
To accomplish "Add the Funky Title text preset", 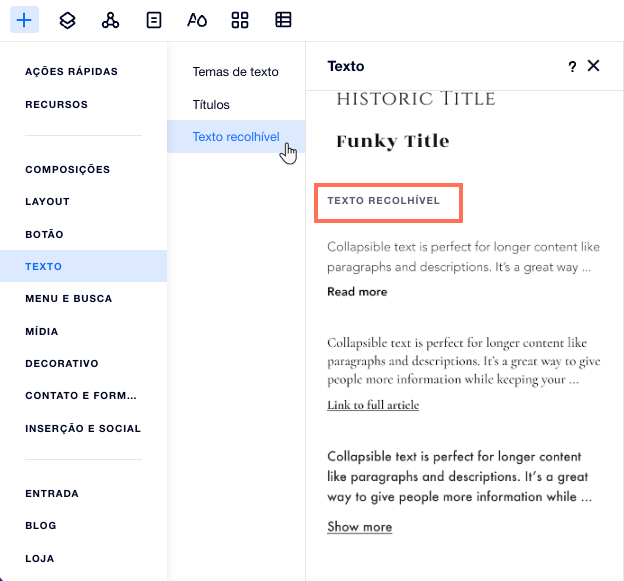I will (393, 141).
